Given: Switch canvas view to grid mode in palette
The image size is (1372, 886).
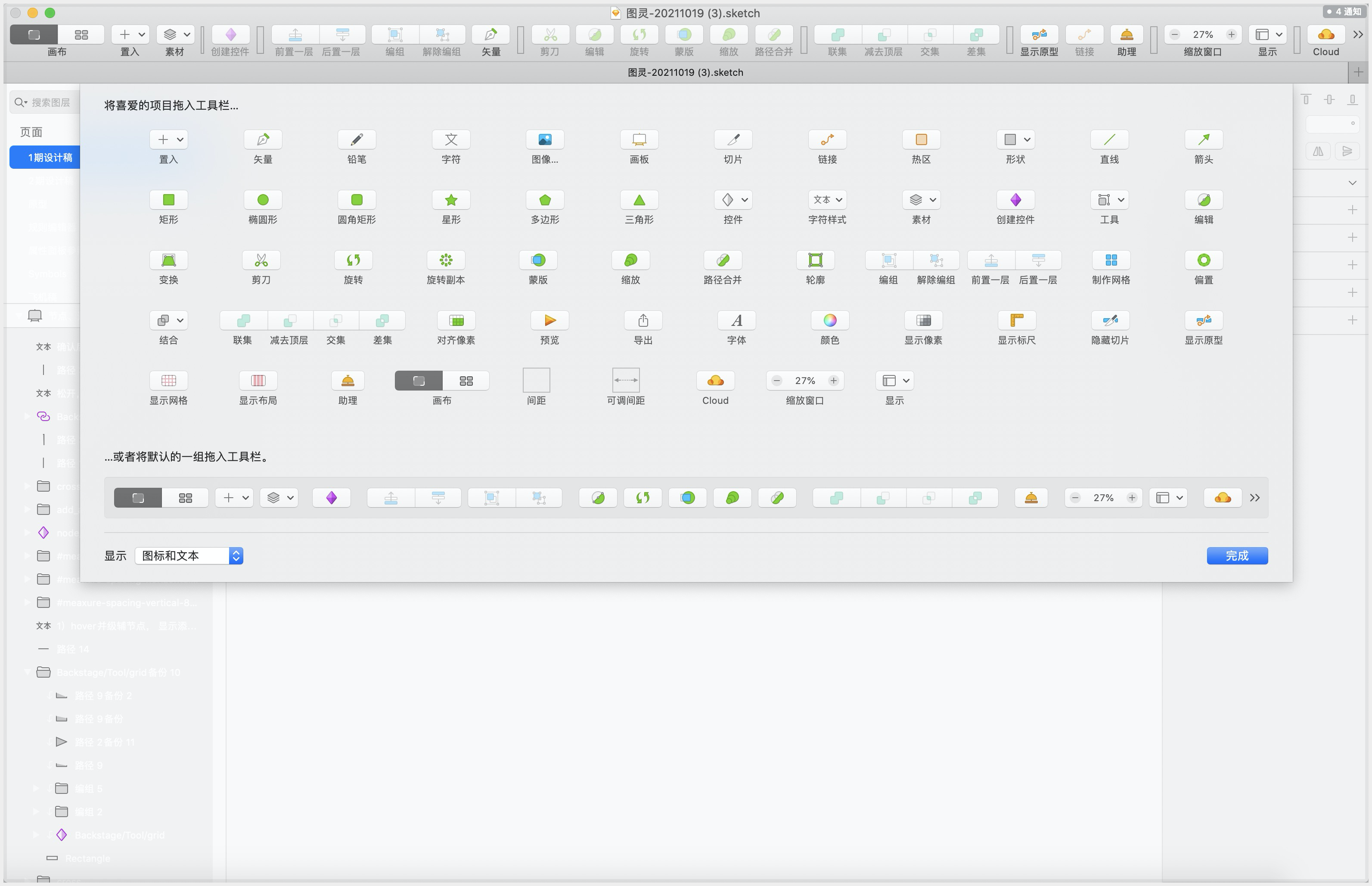Looking at the screenshot, I should pyautogui.click(x=466, y=381).
